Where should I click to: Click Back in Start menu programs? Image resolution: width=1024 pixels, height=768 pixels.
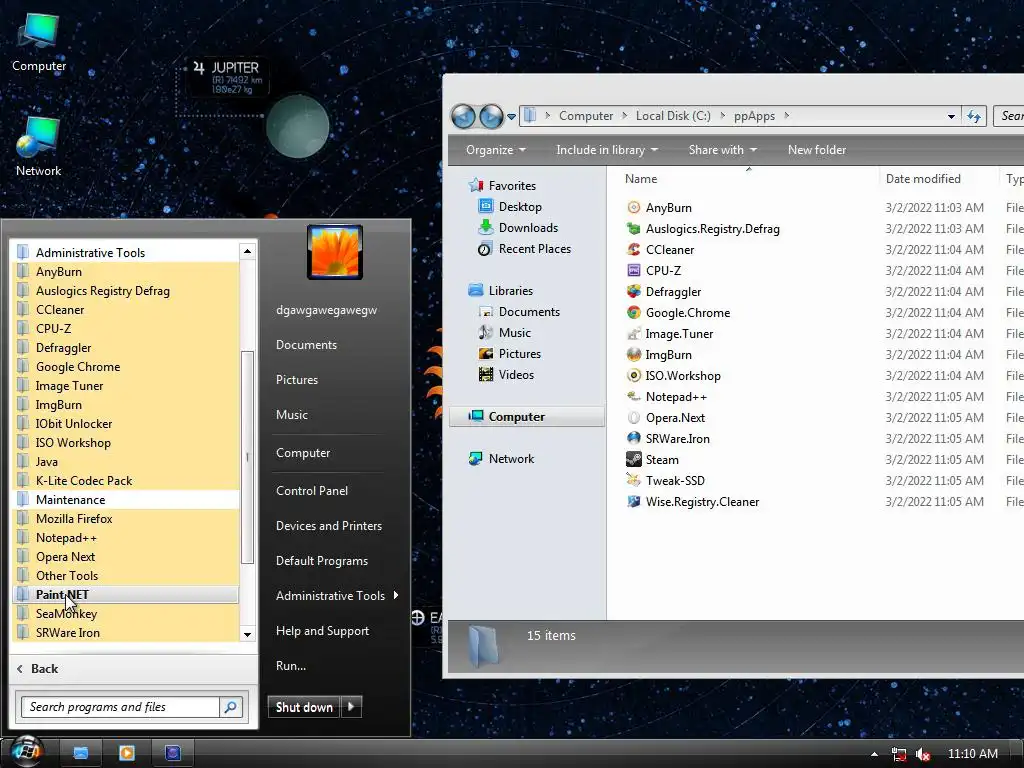[x=38, y=669]
